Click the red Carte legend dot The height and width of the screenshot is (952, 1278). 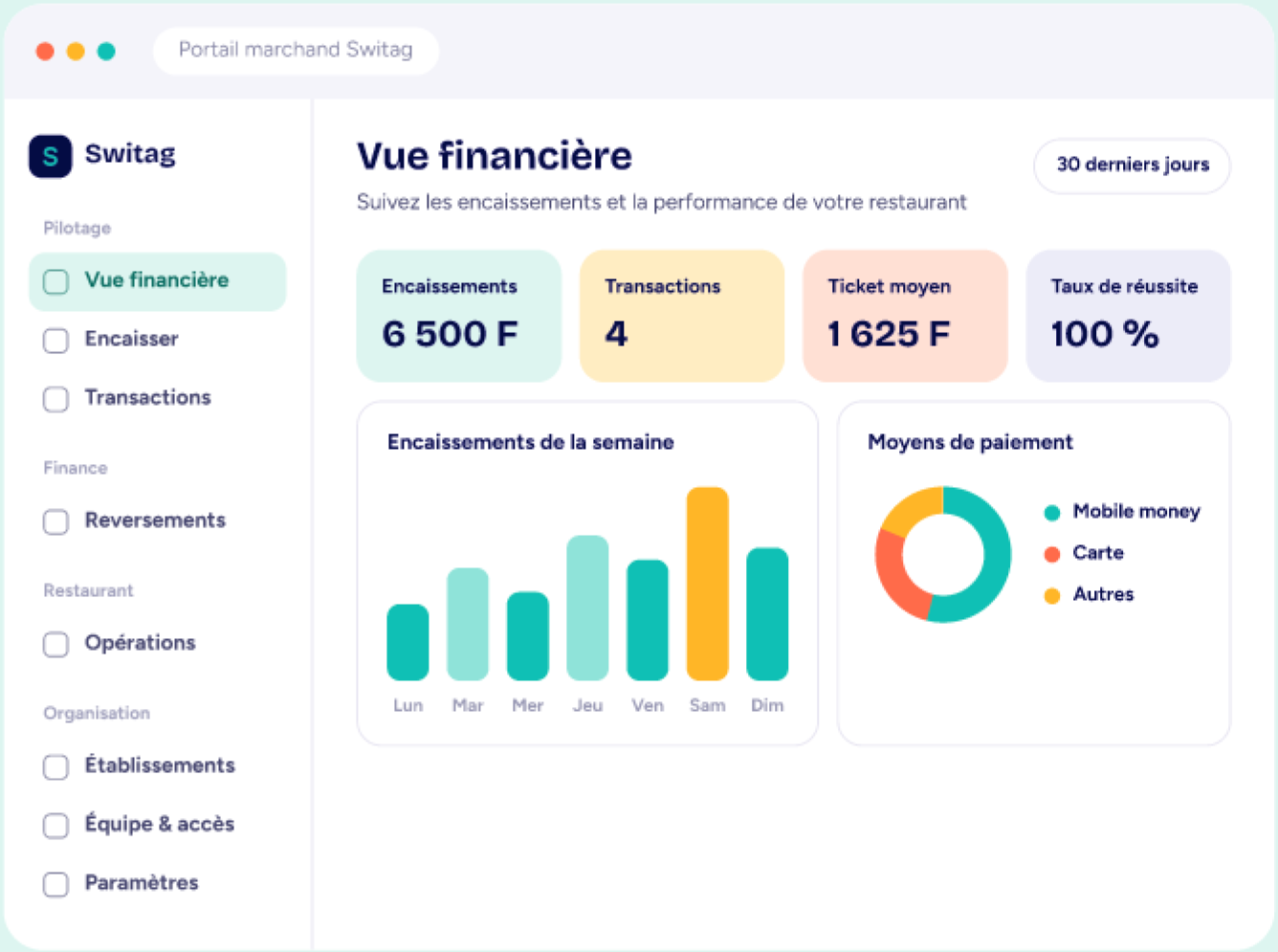(x=1052, y=554)
